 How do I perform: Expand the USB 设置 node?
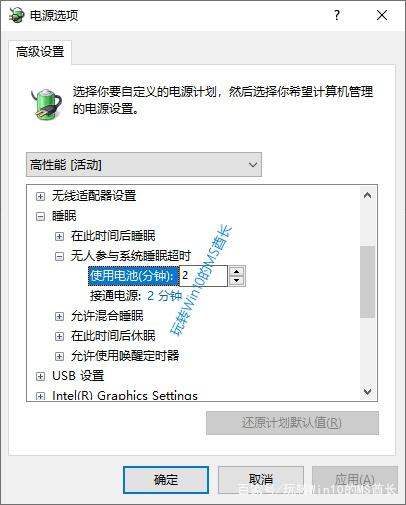point(40,376)
